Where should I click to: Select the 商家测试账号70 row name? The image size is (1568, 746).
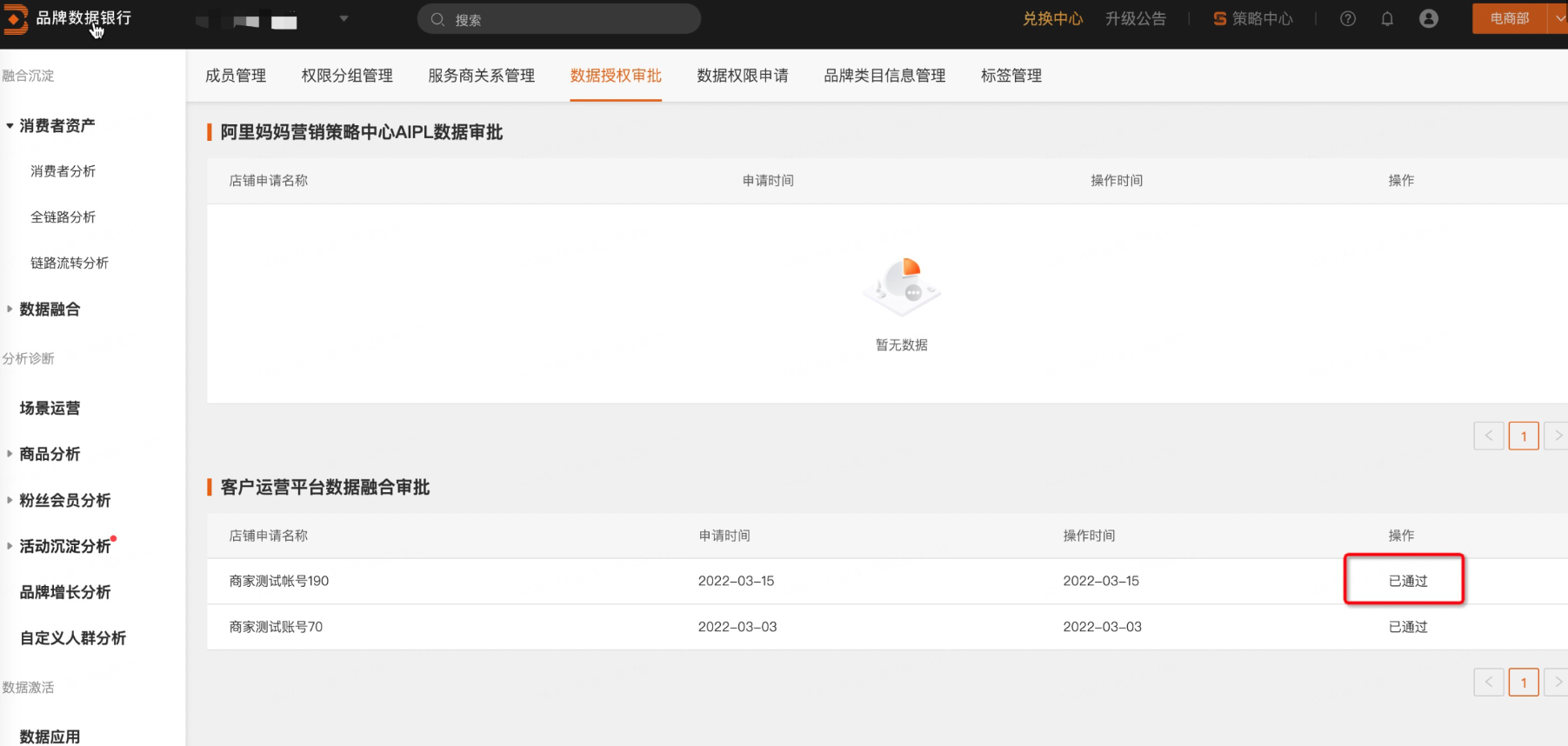coord(276,627)
